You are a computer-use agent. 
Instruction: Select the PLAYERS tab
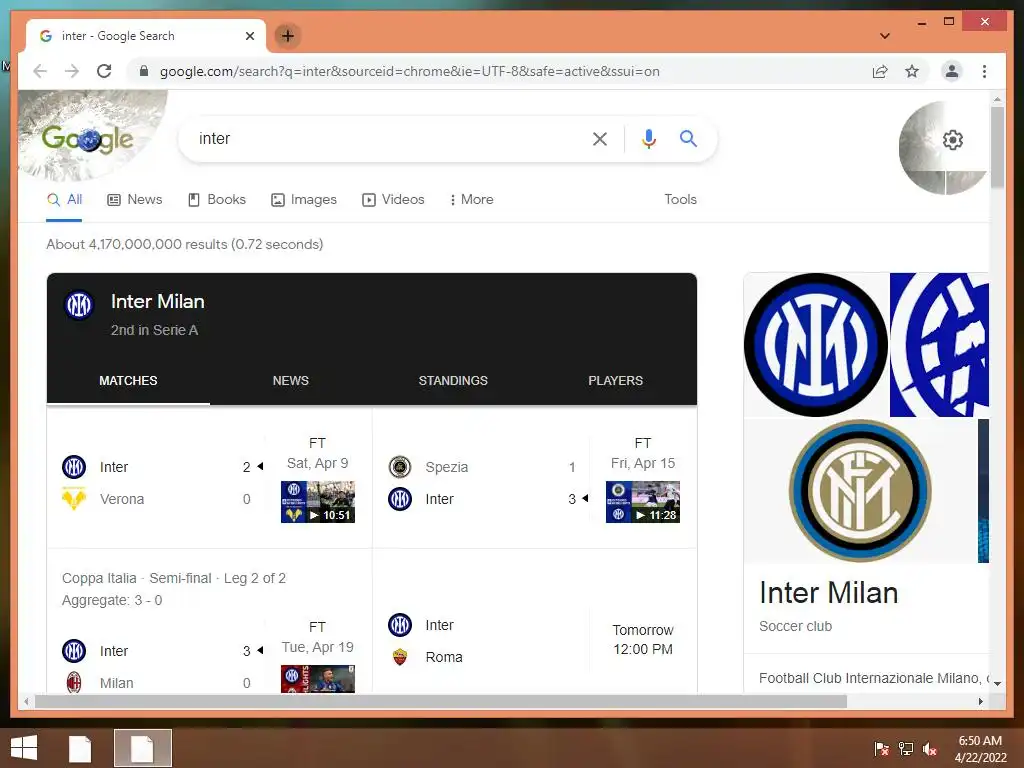click(x=615, y=381)
